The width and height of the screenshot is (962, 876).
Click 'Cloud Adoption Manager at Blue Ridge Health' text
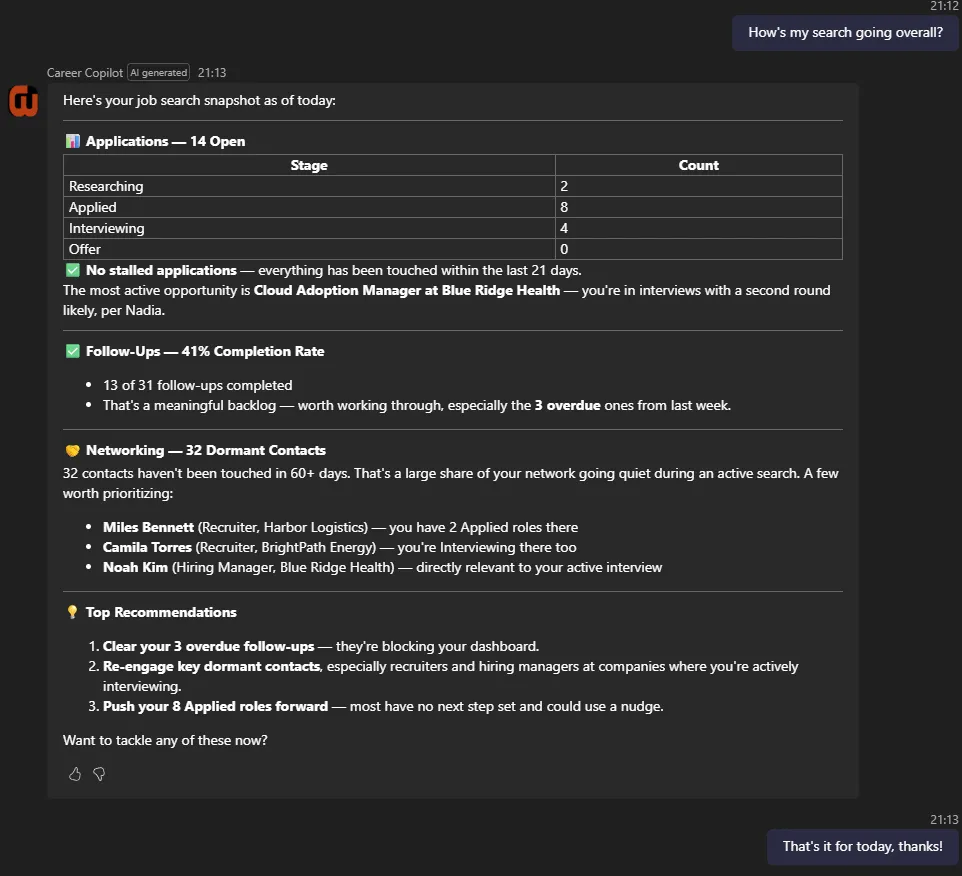point(407,290)
